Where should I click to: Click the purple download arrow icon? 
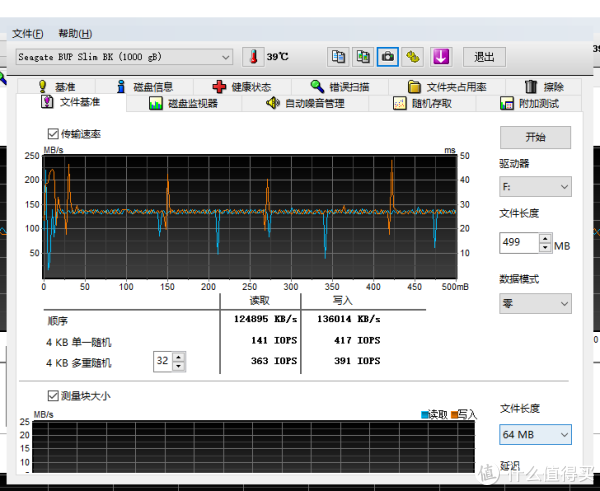coord(441,57)
